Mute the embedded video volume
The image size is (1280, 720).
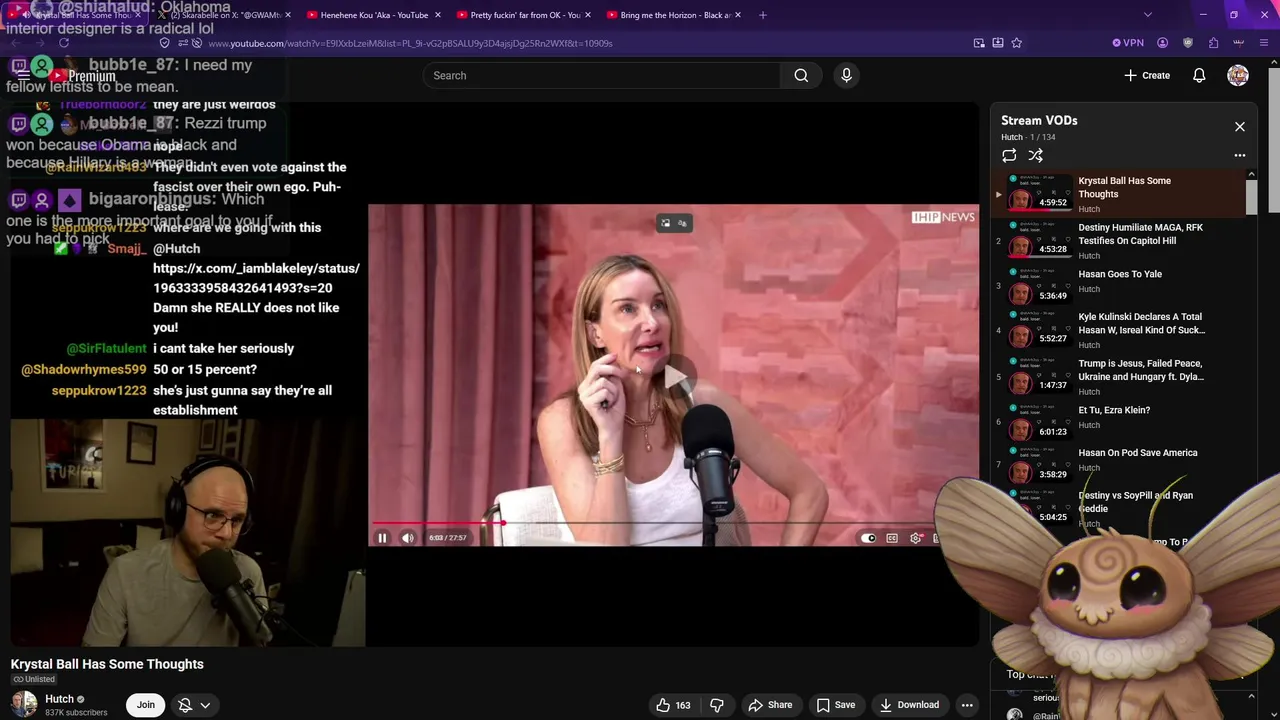pyautogui.click(x=408, y=538)
